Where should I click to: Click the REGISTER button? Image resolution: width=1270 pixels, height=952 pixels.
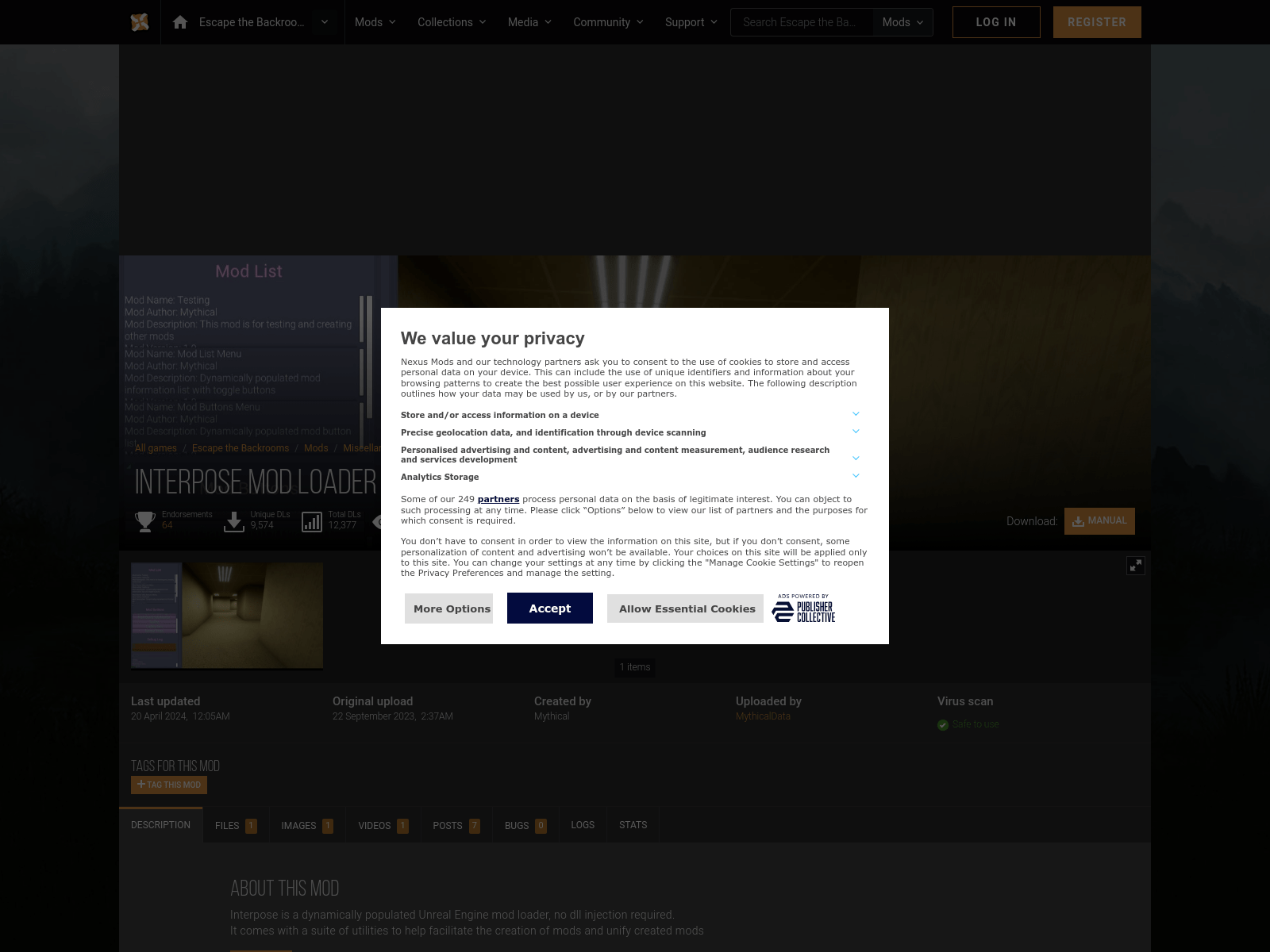1097,22
